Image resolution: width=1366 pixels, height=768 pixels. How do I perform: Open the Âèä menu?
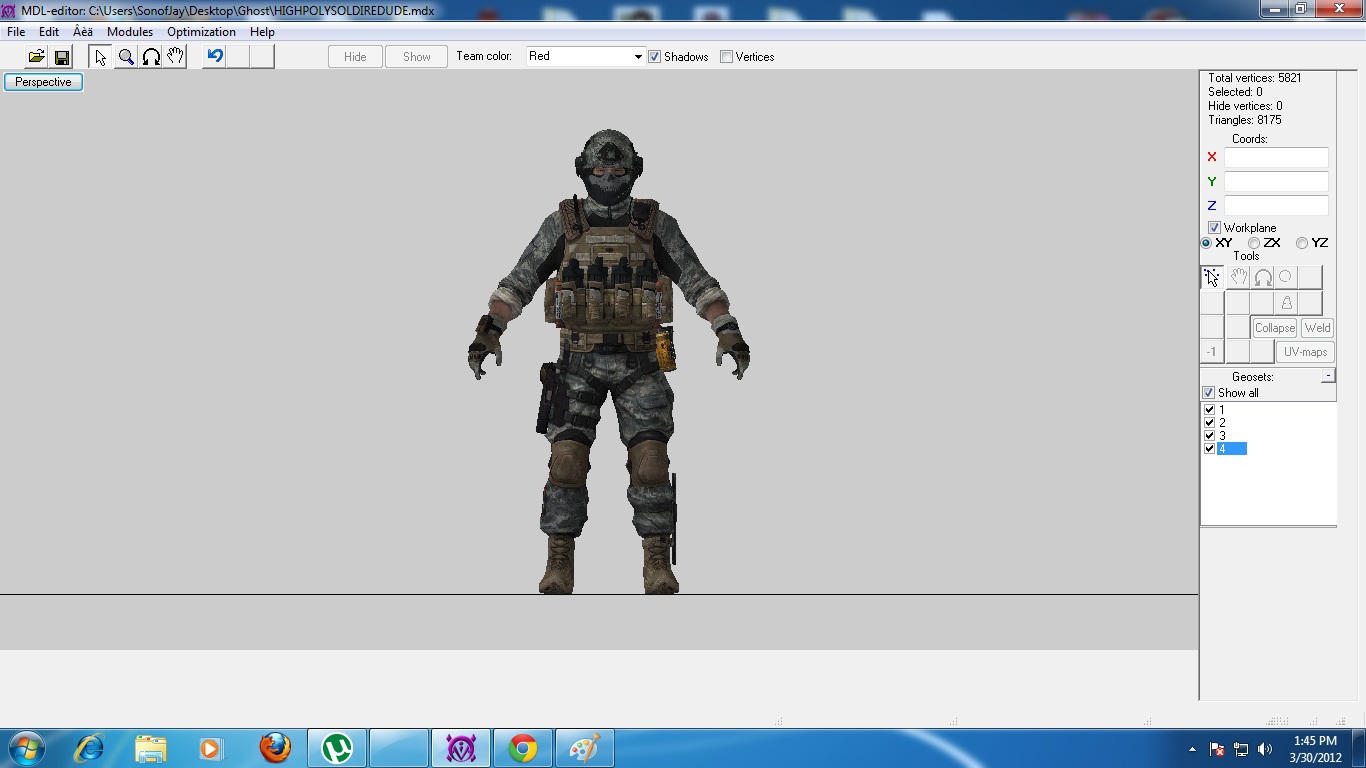coord(83,32)
